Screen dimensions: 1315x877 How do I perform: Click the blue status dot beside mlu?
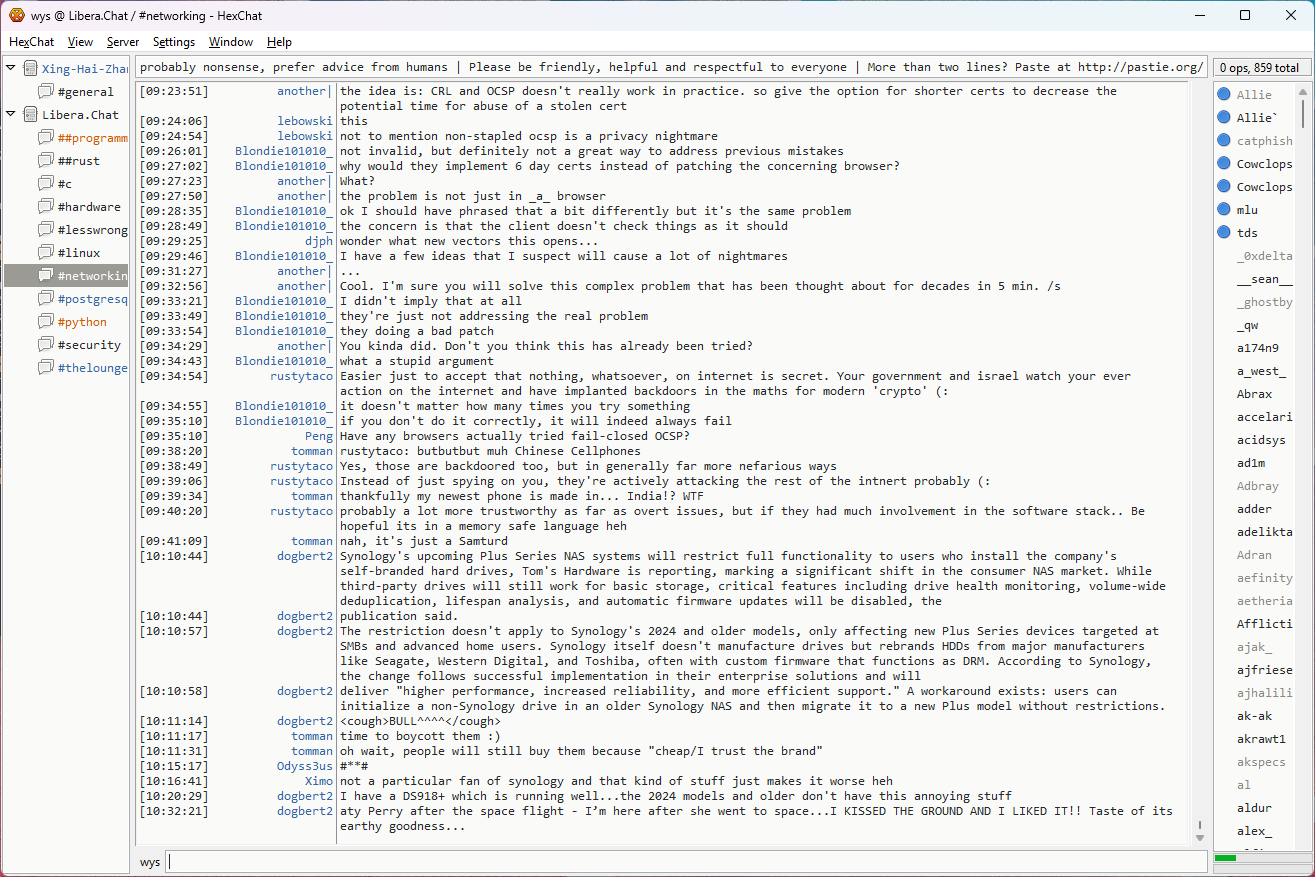(x=1224, y=209)
